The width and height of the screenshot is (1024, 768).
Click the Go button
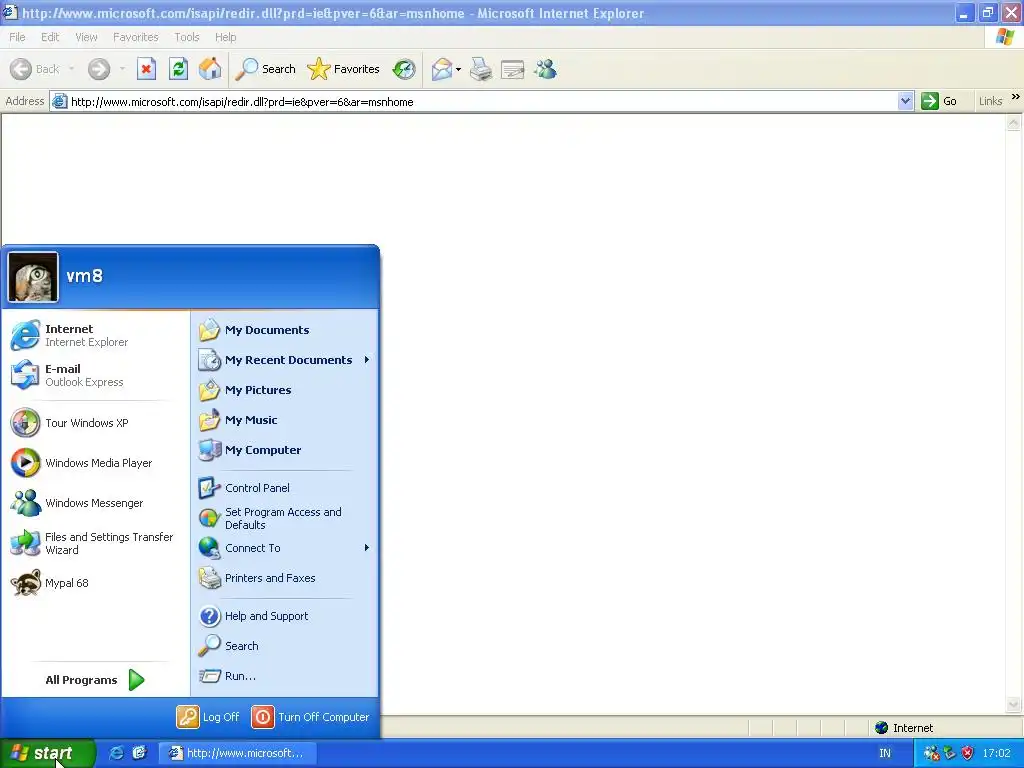tap(939, 101)
